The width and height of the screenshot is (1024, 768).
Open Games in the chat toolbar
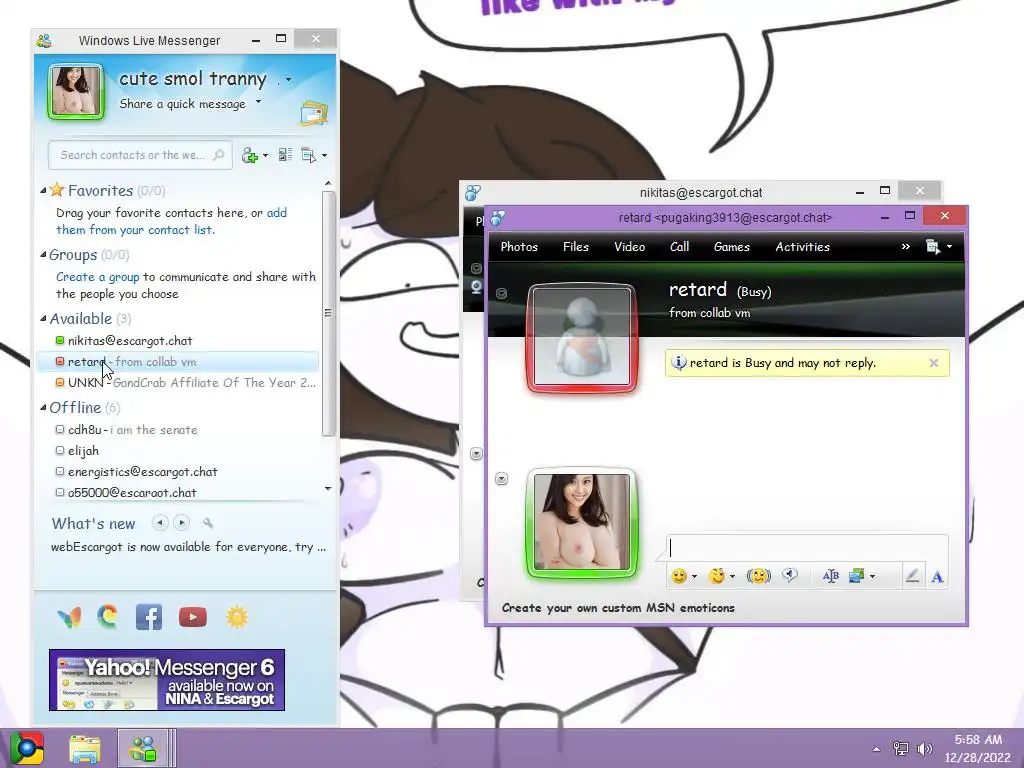point(731,247)
